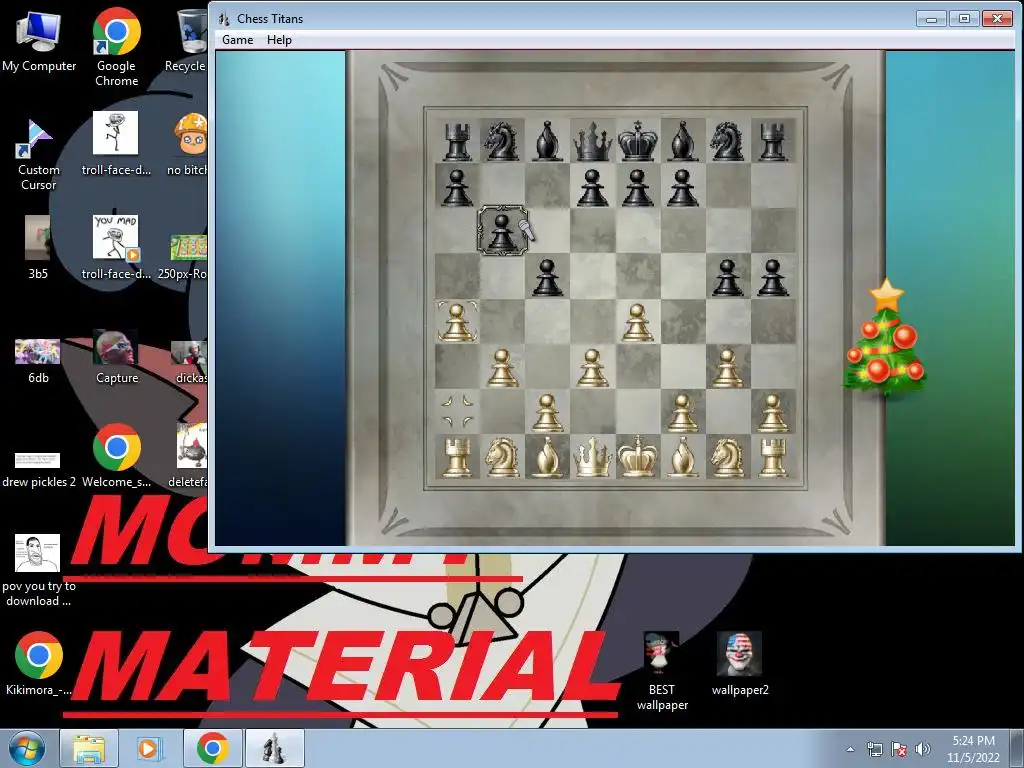The height and width of the screenshot is (768, 1024).
Task: Click the white pawn on b3
Action: 502,368
